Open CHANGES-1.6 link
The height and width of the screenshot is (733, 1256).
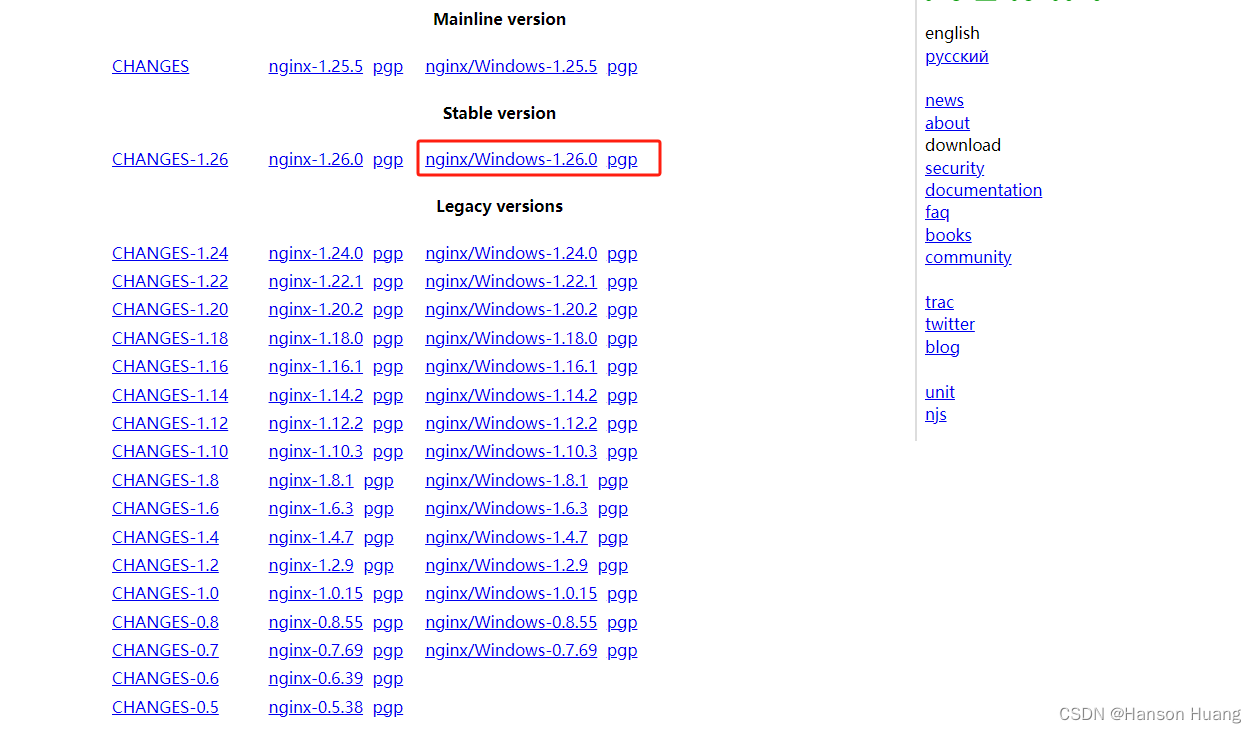tap(165, 508)
